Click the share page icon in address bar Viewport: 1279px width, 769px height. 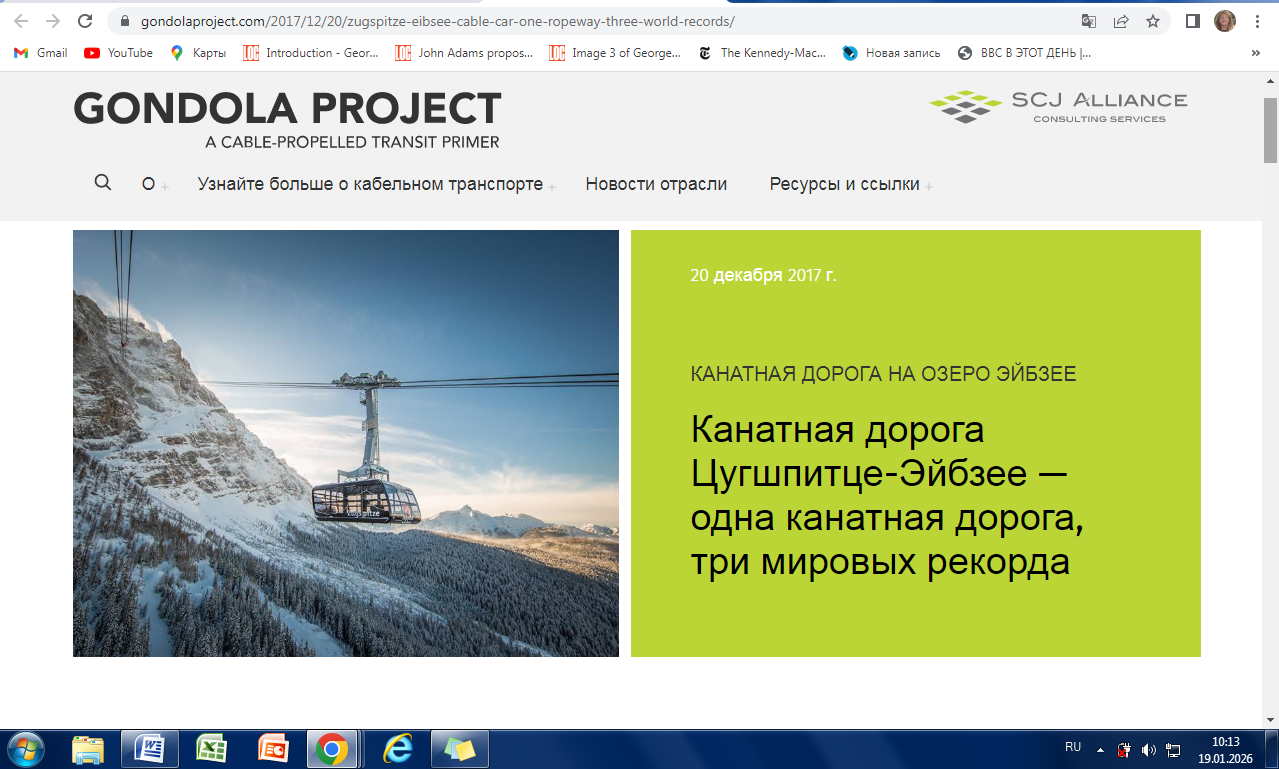point(1121,21)
